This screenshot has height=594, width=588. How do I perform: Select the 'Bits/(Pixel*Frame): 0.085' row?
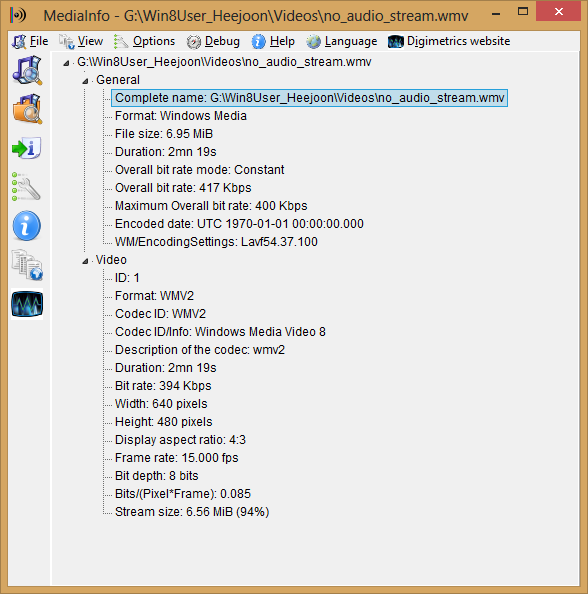pyautogui.click(x=183, y=494)
